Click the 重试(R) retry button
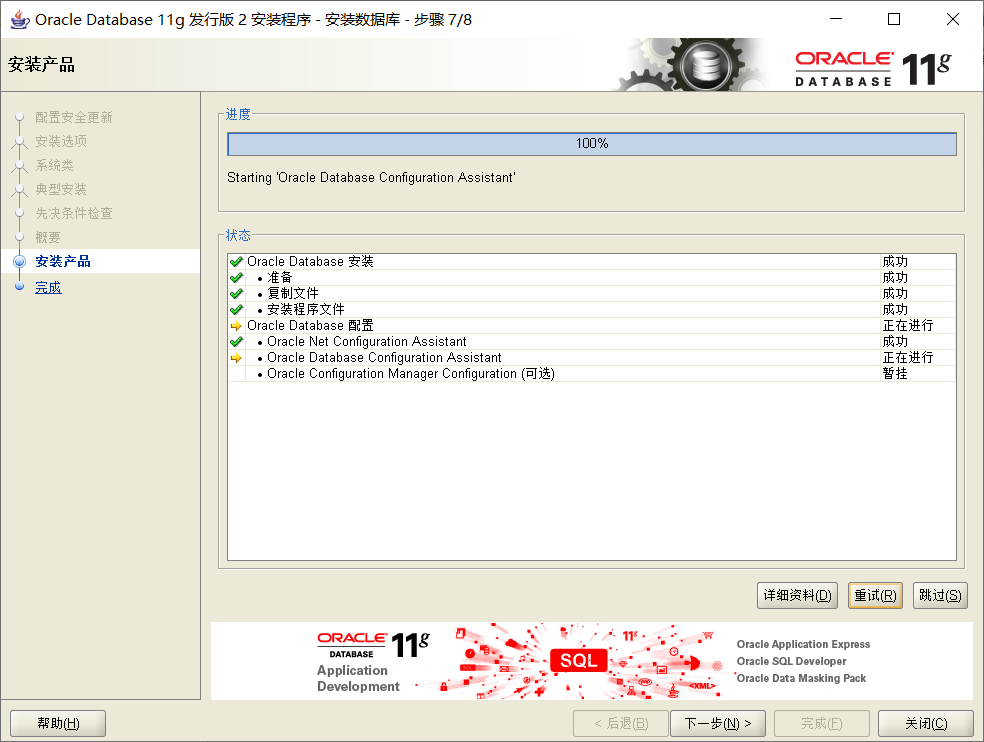Viewport: 984px width, 742px height. point(875,595)
